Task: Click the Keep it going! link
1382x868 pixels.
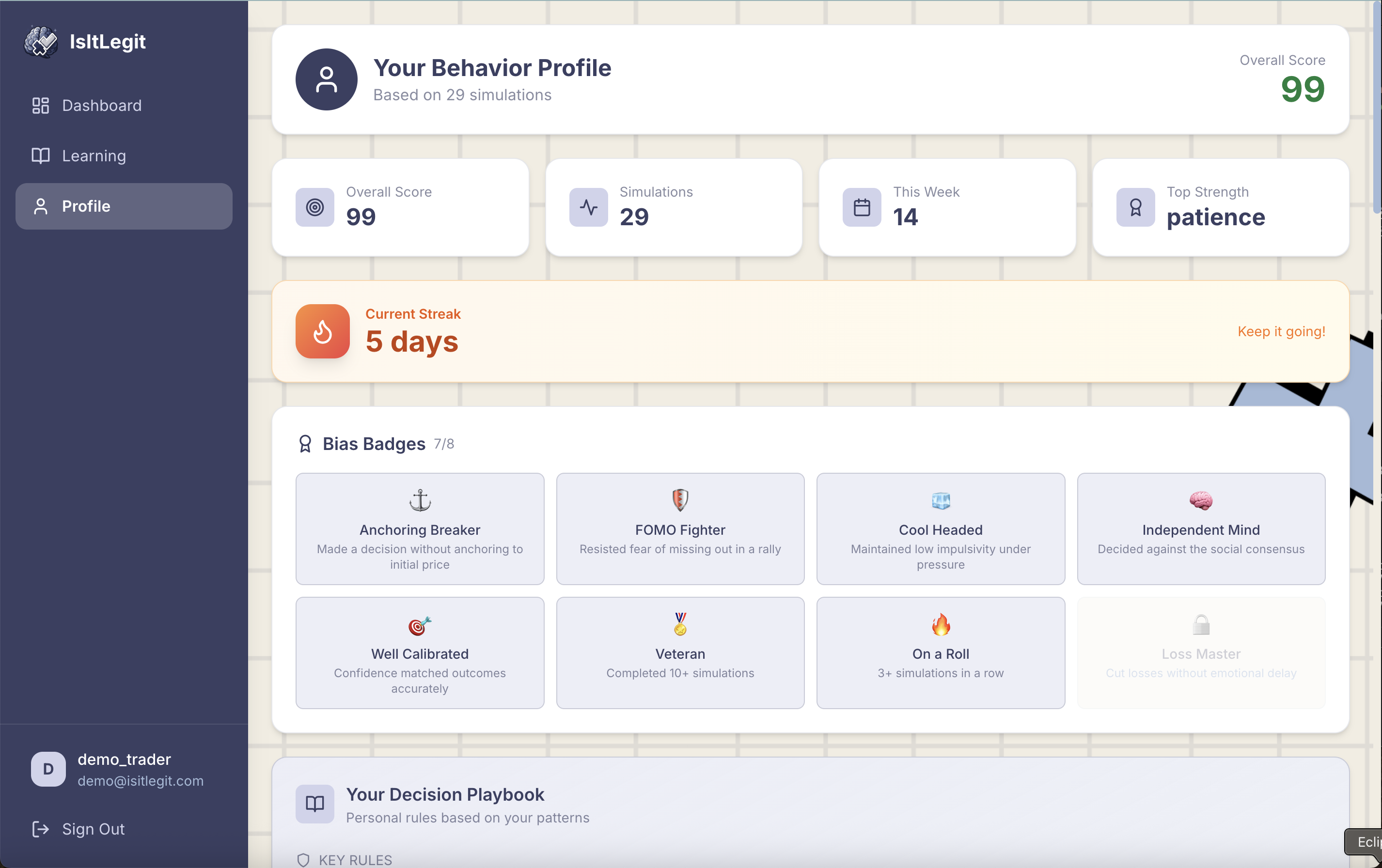Action: [1281, 331]
